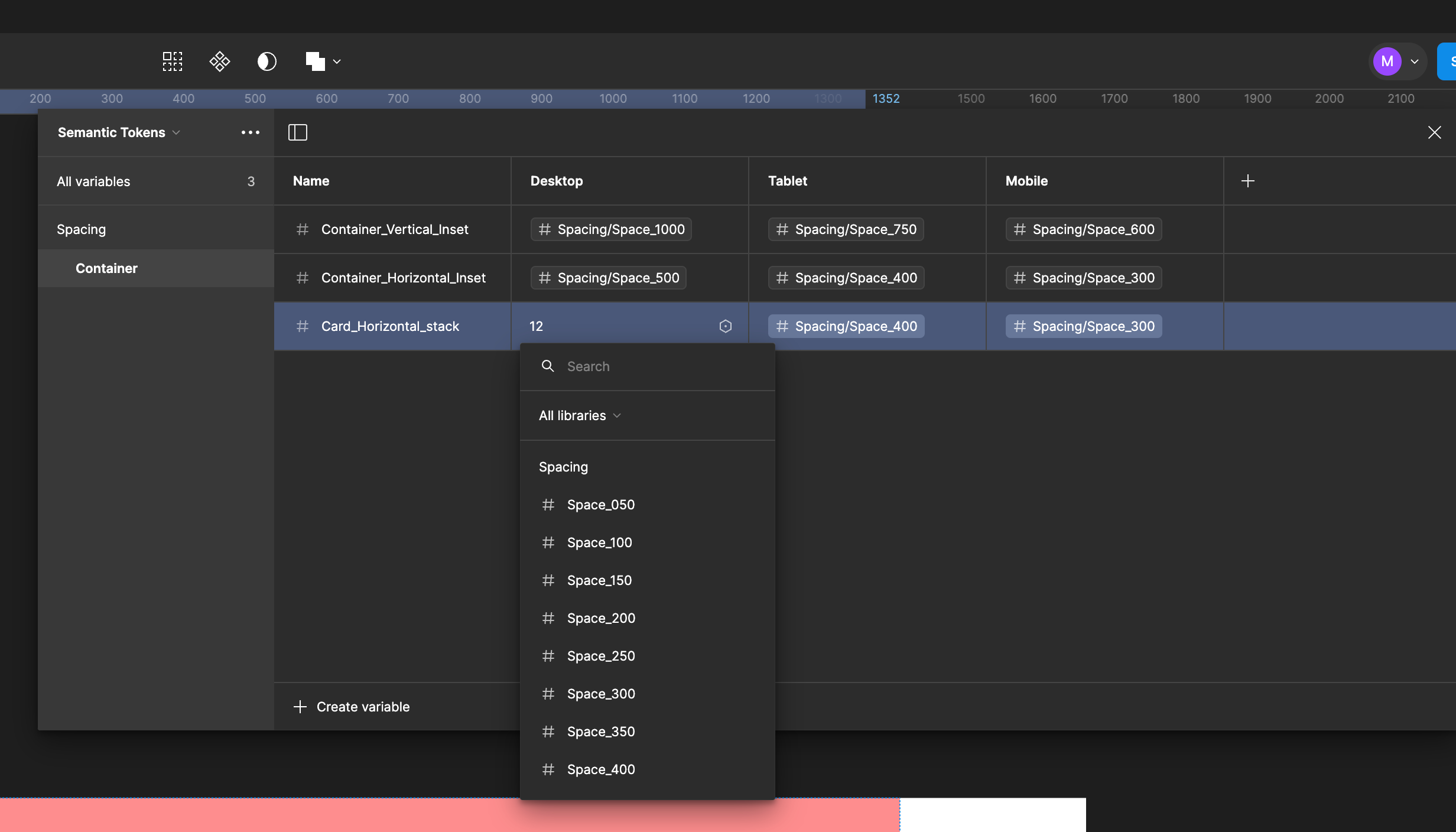Viewport: 1456px width, 832px height.
Task: Click Card_Horizontal_stack's Tablet Spacing/Space_400 chip
Action: (x=846, y=326)
